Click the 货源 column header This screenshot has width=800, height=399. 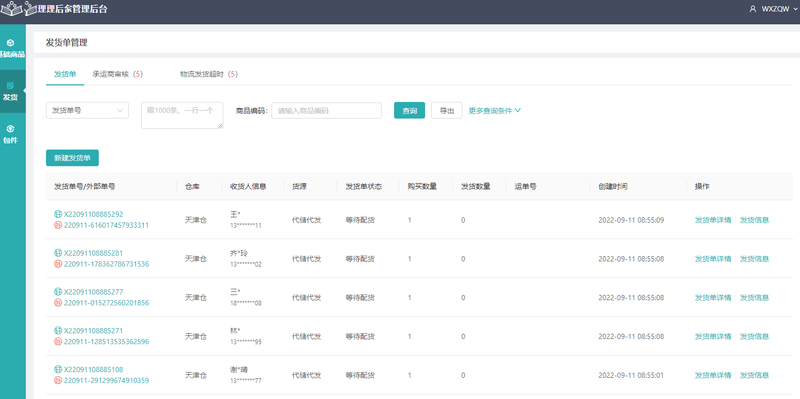pyautogui.click(x=299, y=186)
